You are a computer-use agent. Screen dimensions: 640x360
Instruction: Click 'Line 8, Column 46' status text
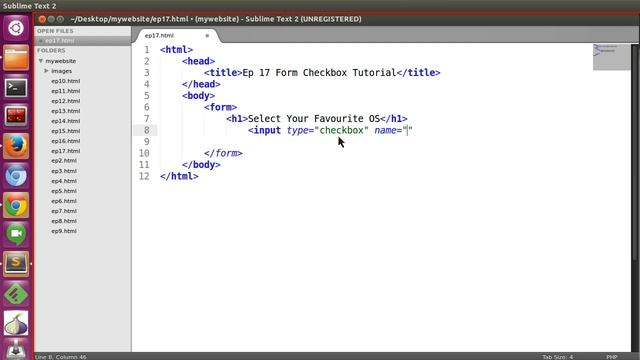pos(60,357)
